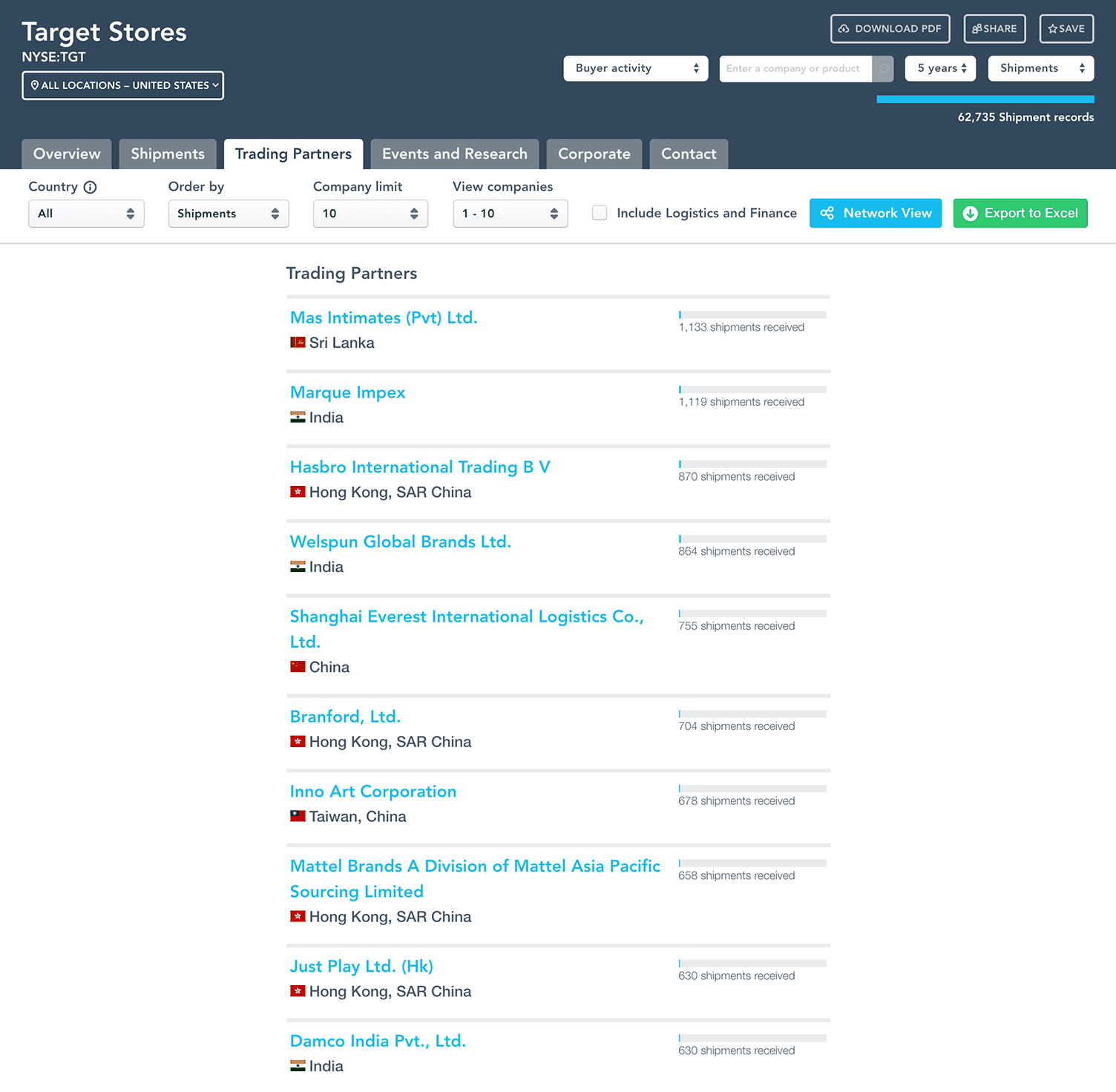The width and height of the screenshot is (1116, 1092).
Task: Switch to the Shipments tab
Action: pos(168,154)
